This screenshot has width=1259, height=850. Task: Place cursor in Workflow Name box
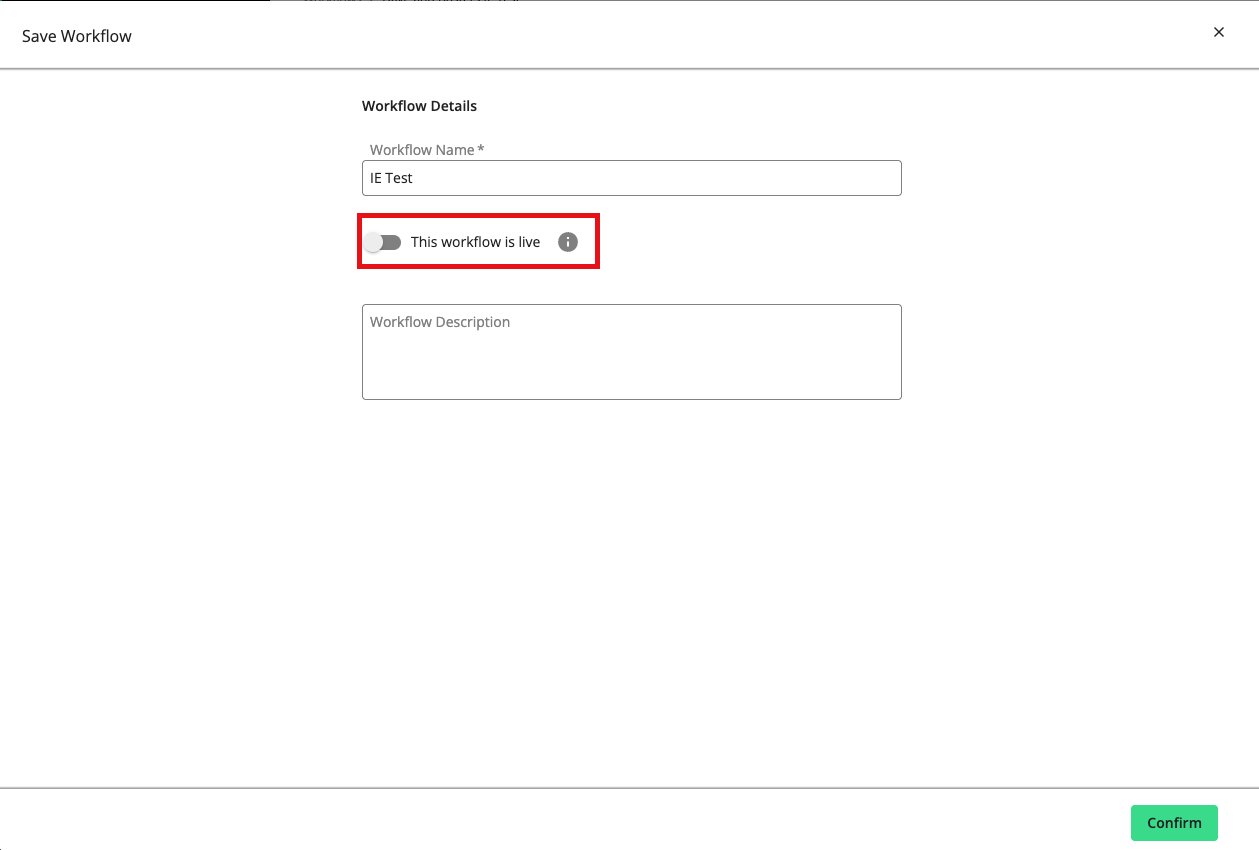point(631,177)
